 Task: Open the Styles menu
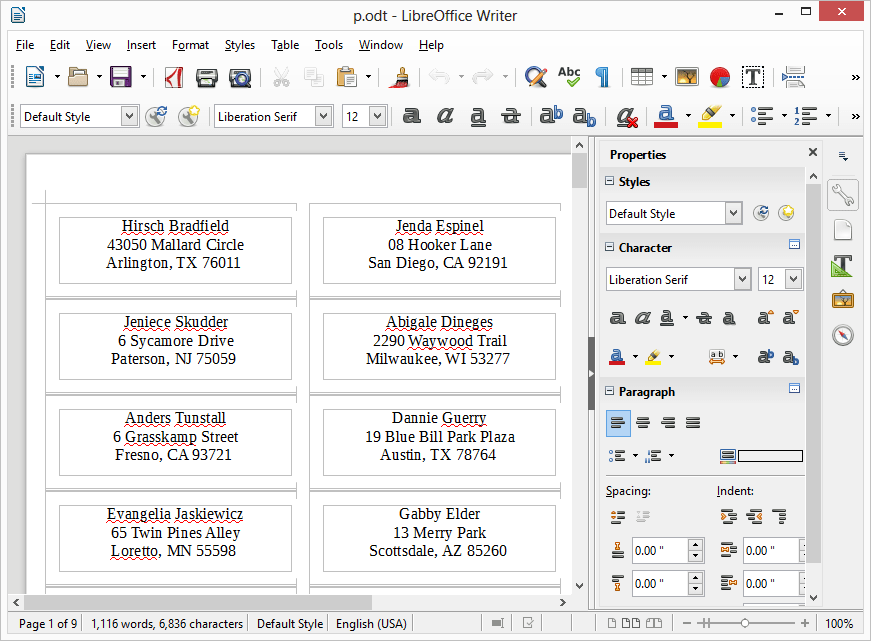[240, 45]
